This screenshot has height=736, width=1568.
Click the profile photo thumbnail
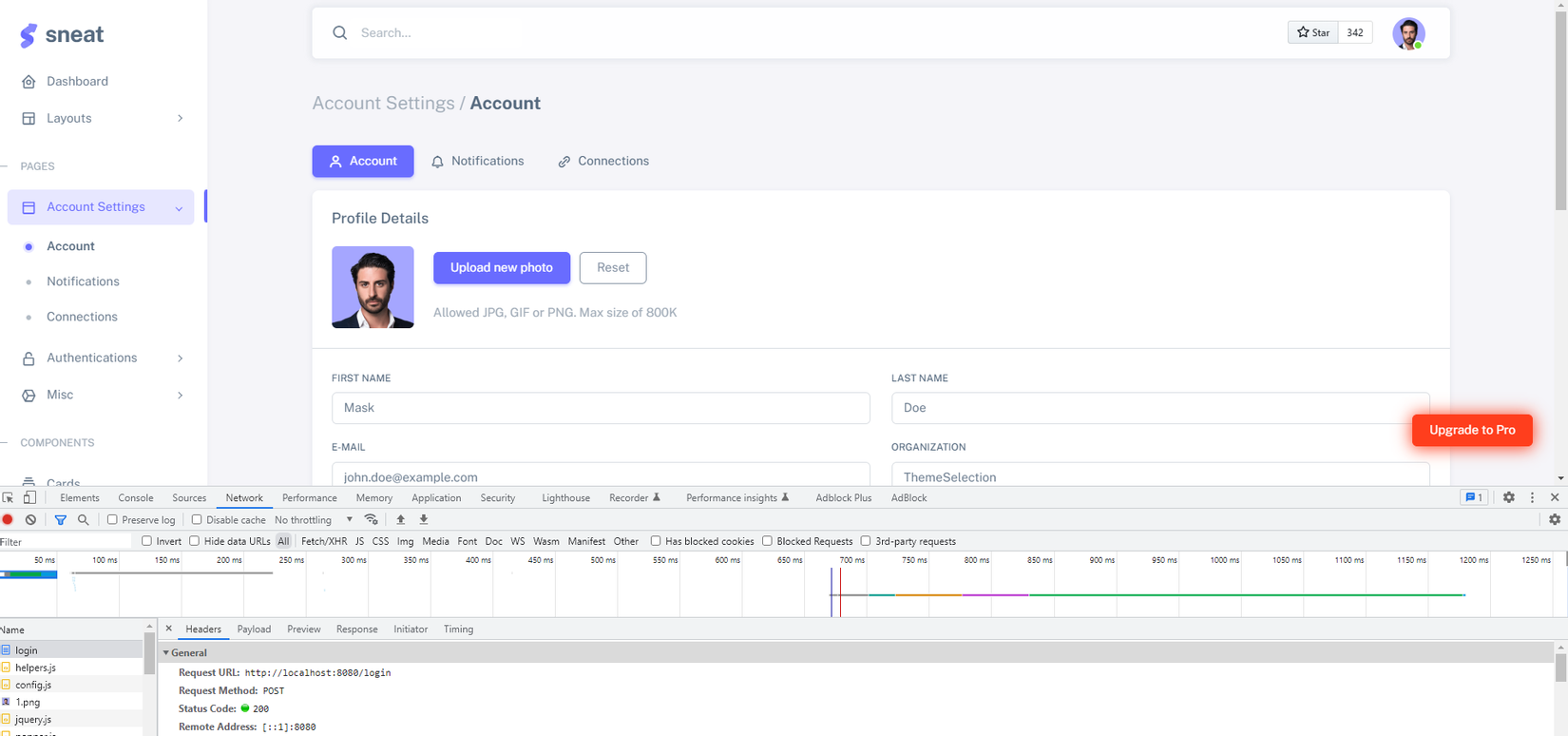click(373, 287)
